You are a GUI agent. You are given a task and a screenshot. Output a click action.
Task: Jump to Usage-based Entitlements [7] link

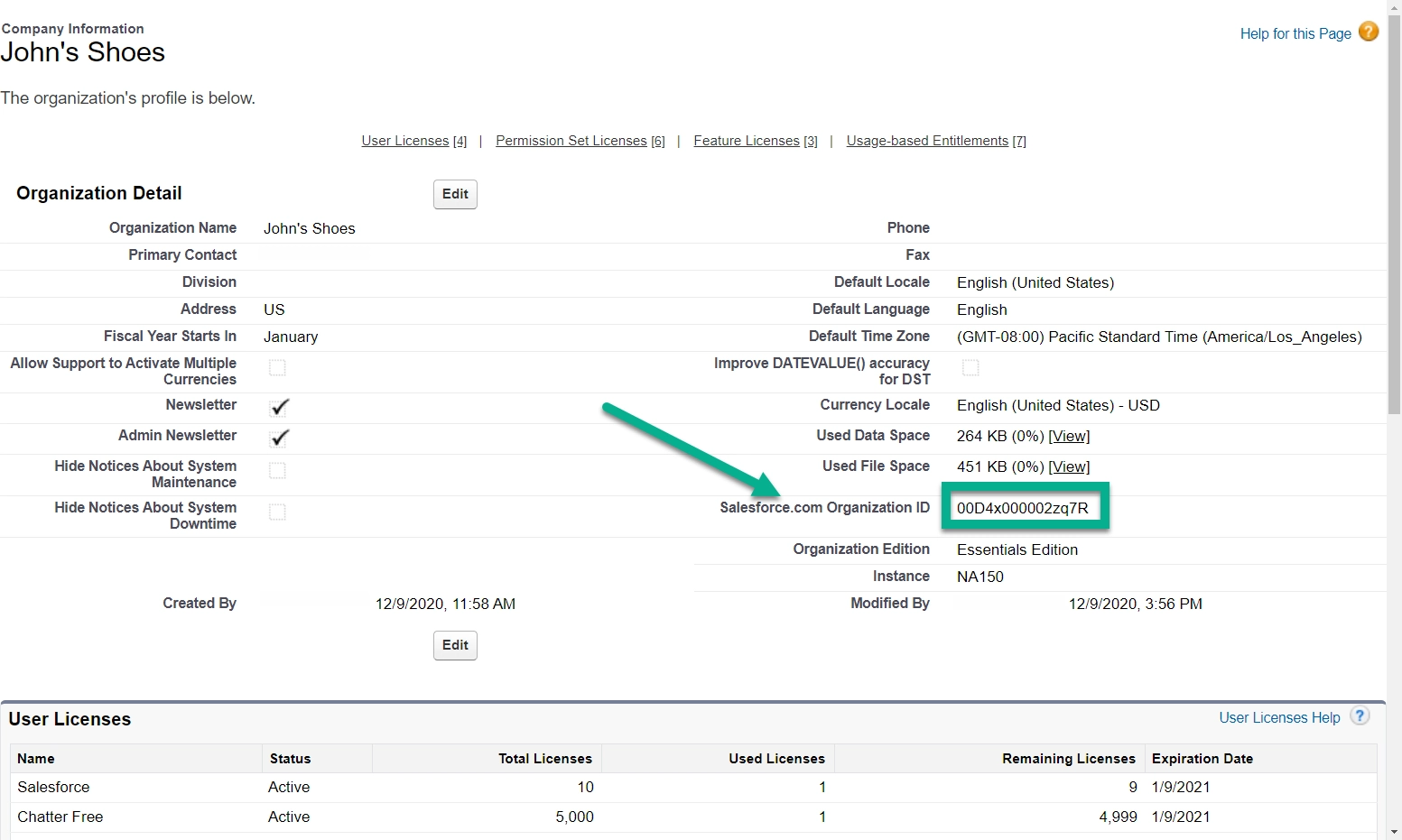pyautogui.click(x=936, y=141)
